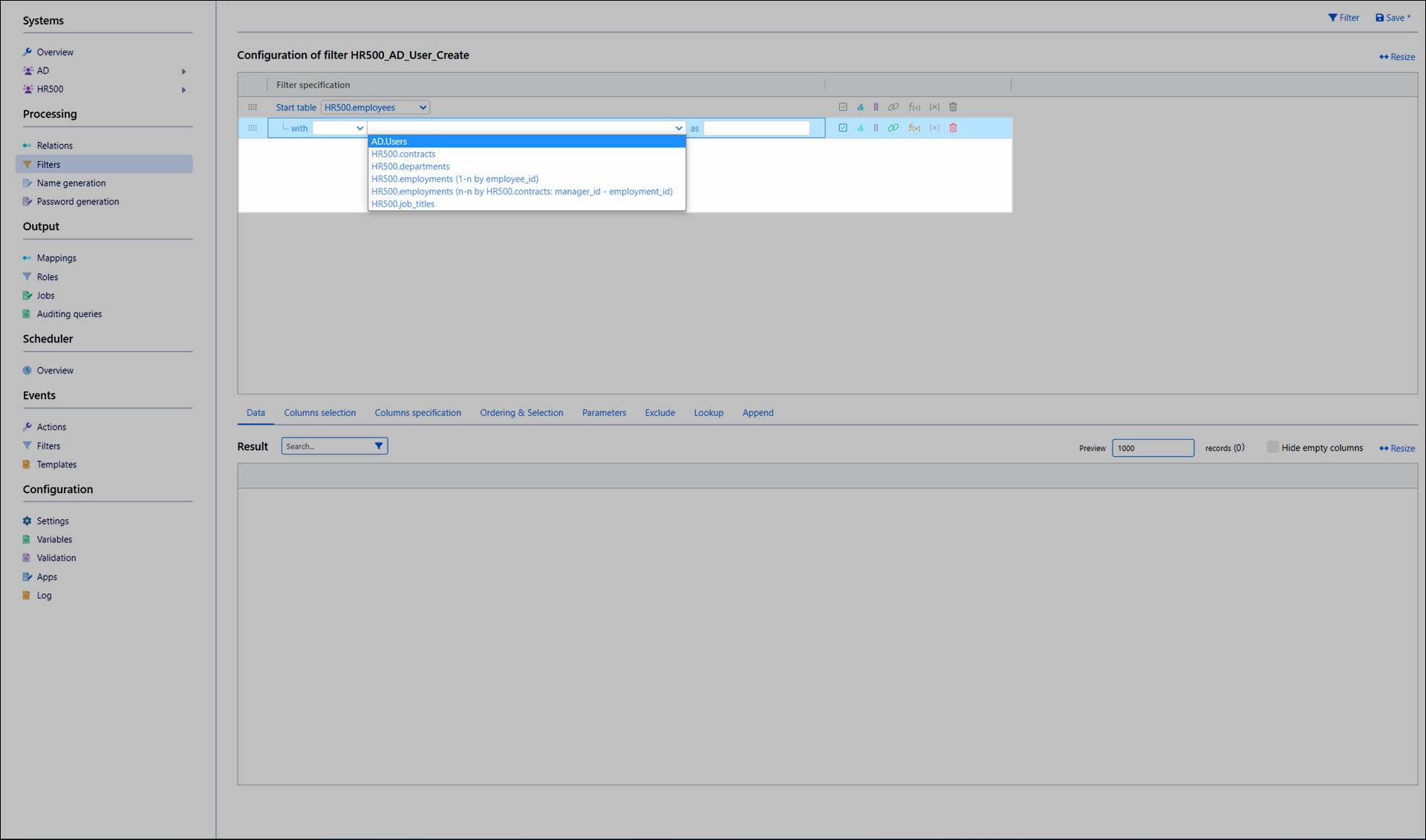1426x840 pixels.
Task: Click the gray trash icon in Start table row
Action: pos(953,107)
